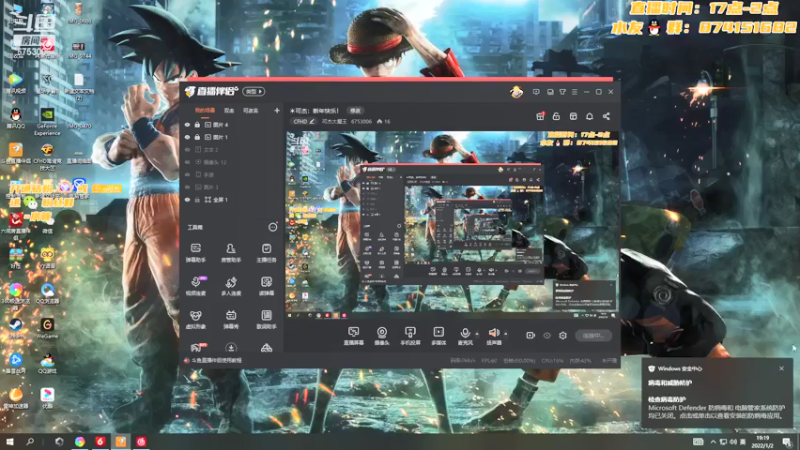This screenshot has height=450, width=800.
Task: Open the 斗鱼直播伴侣 tutorial link
Action: (216, 360)
